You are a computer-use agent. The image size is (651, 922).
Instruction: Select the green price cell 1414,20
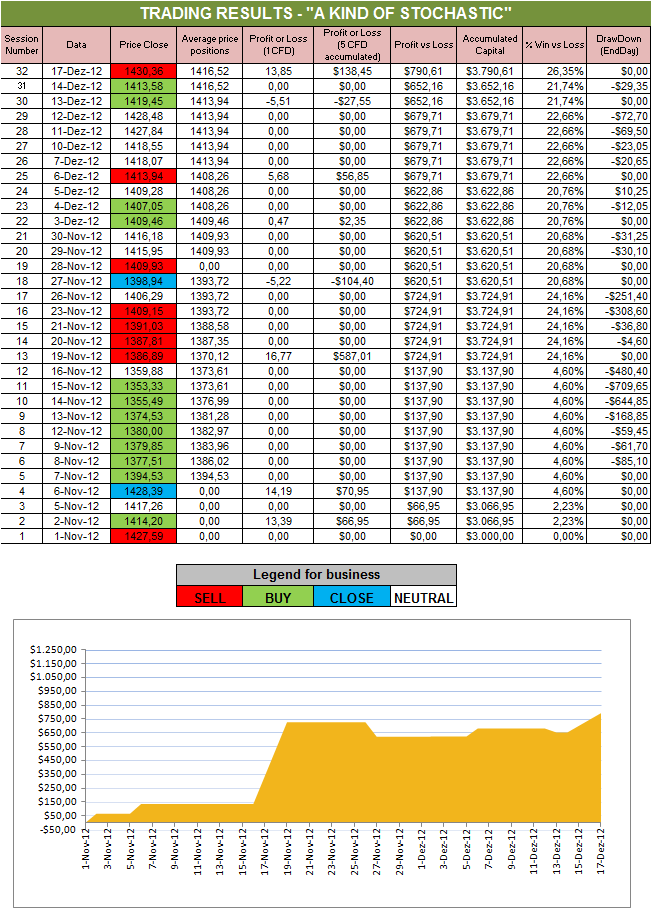point(143,521)
